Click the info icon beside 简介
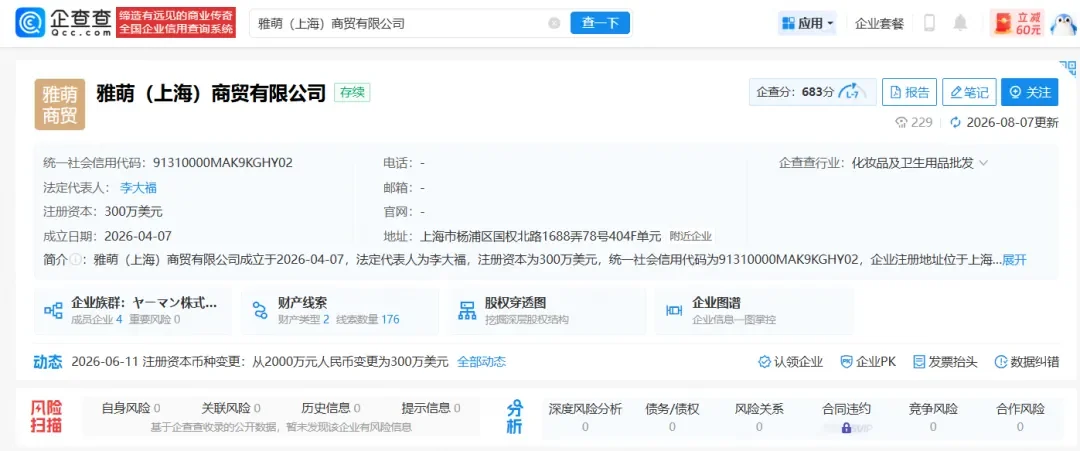The height and width of the screenshot is (451, 1080). (74, 260)
